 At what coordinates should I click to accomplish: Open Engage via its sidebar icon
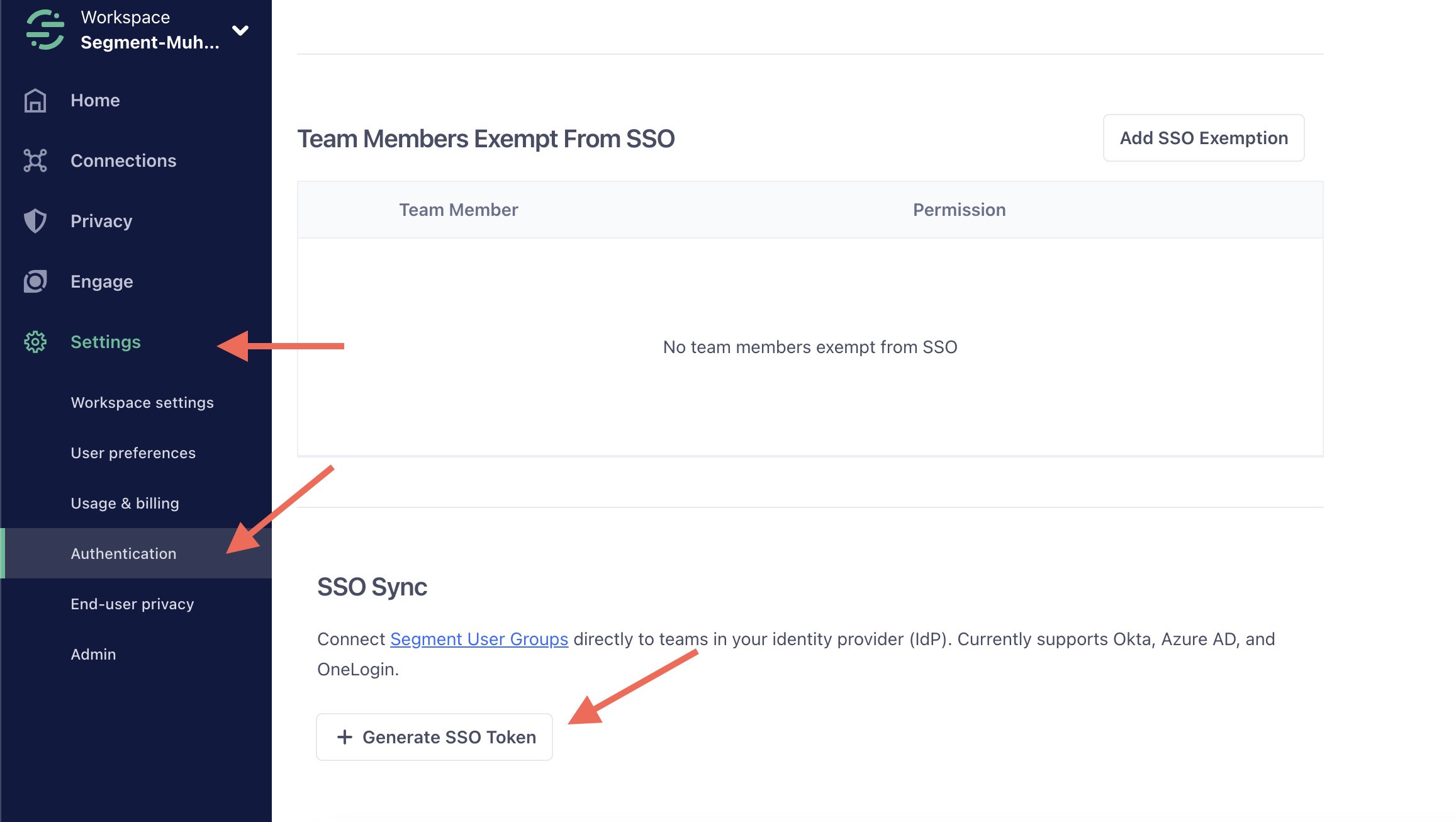pyautogui.click(x=36, y=281)
